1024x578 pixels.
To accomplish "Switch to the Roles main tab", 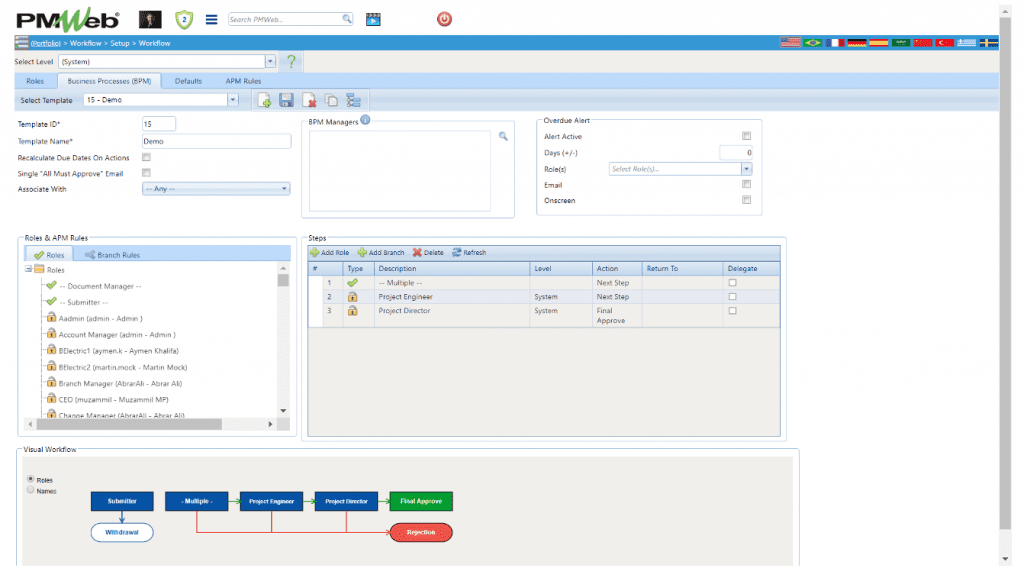I will pyautogui.click(x=35, y=81).
